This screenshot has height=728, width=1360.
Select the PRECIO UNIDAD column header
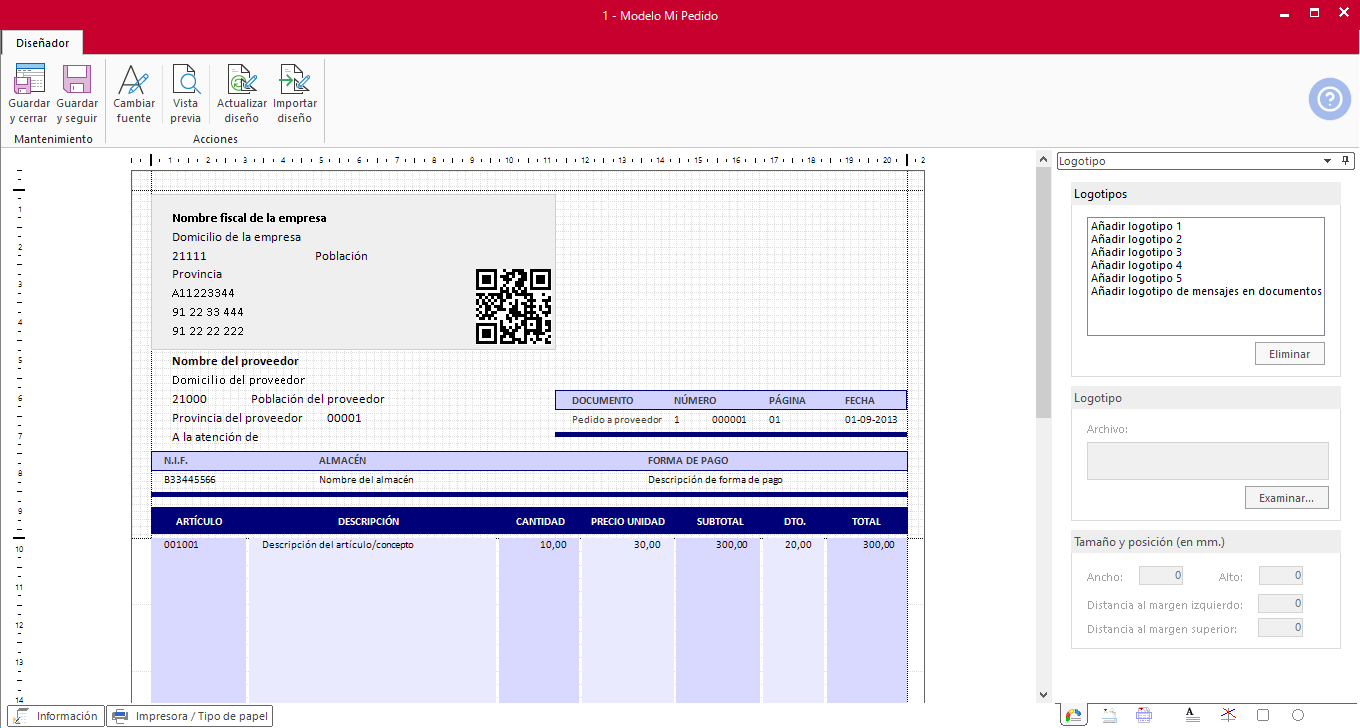[x=628, y=522]
